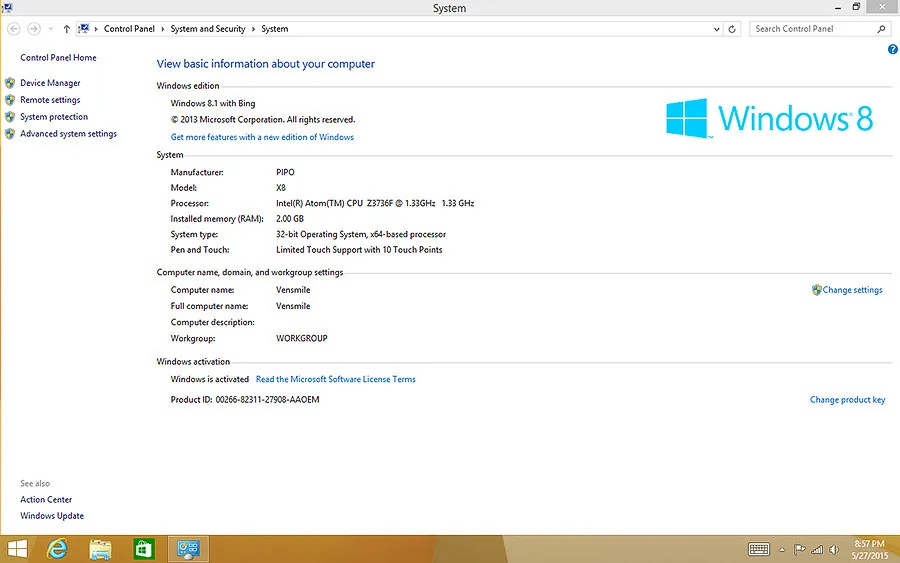Viewport: 900px width, 563px height.
Task: Read the Microsoft Software License Terms
Action: [x=336, y=379]
